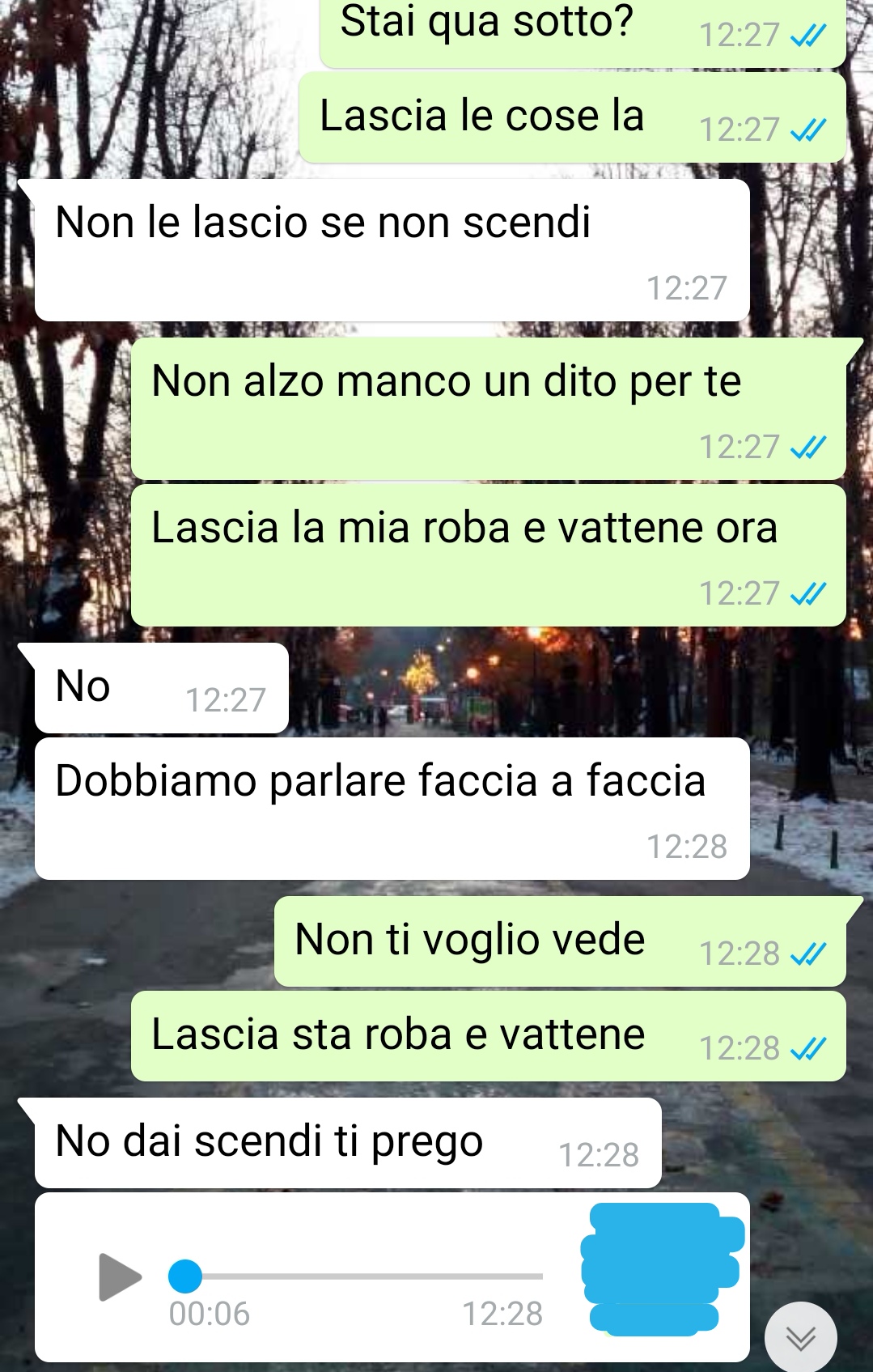Tap read-receipt ticks on 'Lascia le cose la'
This screenshot has height=1372, width=873.
807,130
